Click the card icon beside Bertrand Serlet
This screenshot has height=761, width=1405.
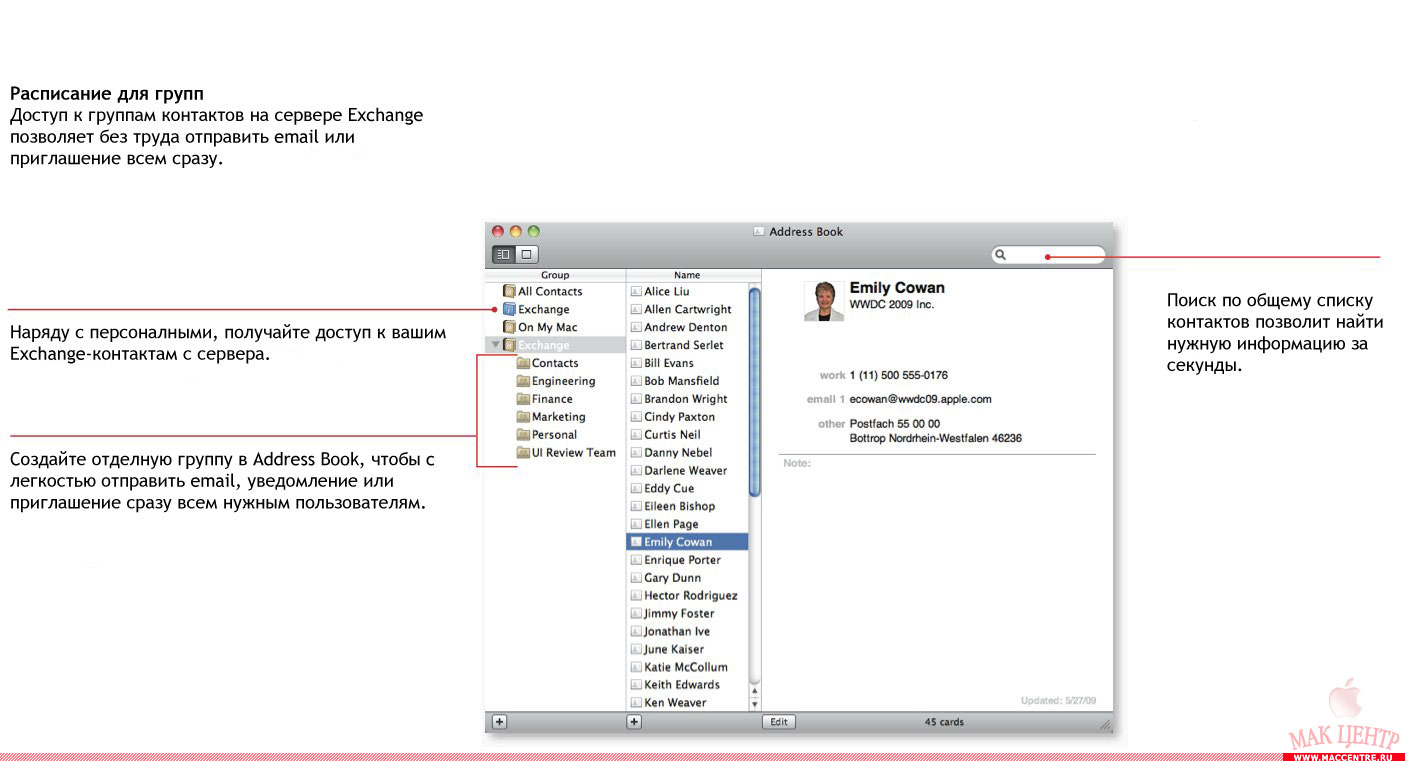tap(636, 345)
